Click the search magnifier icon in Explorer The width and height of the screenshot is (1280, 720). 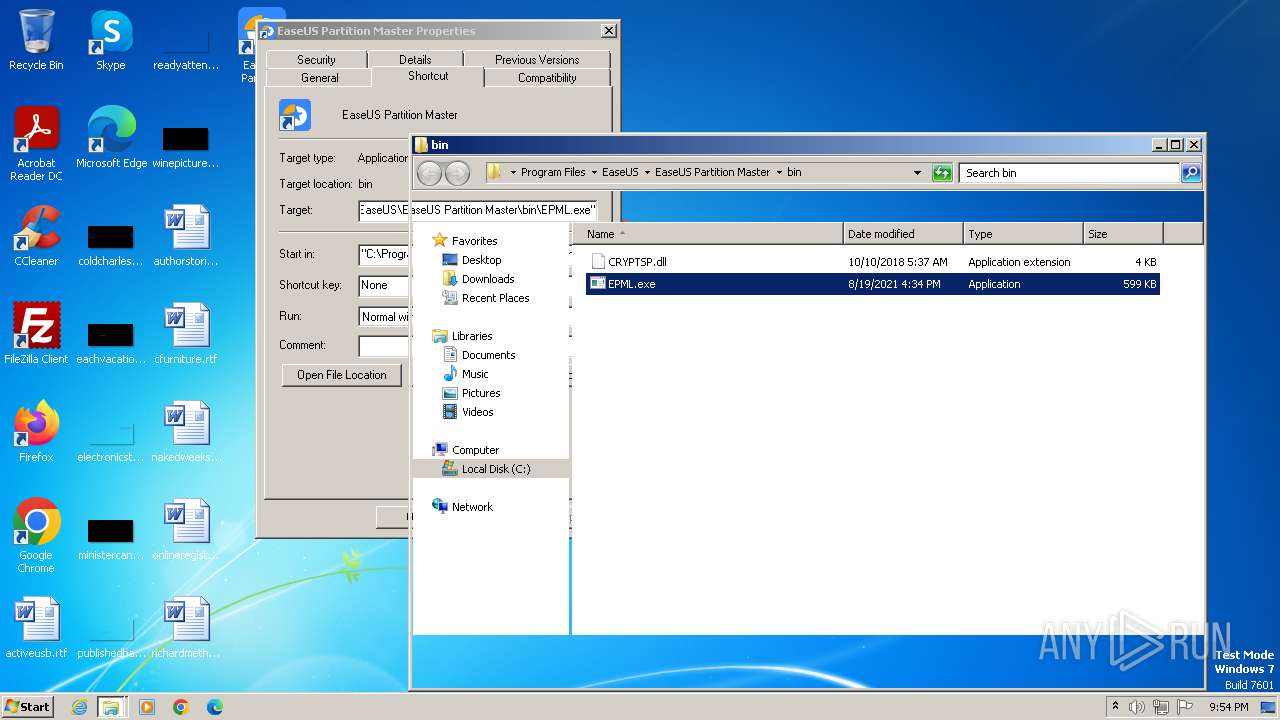[1190, 173]
